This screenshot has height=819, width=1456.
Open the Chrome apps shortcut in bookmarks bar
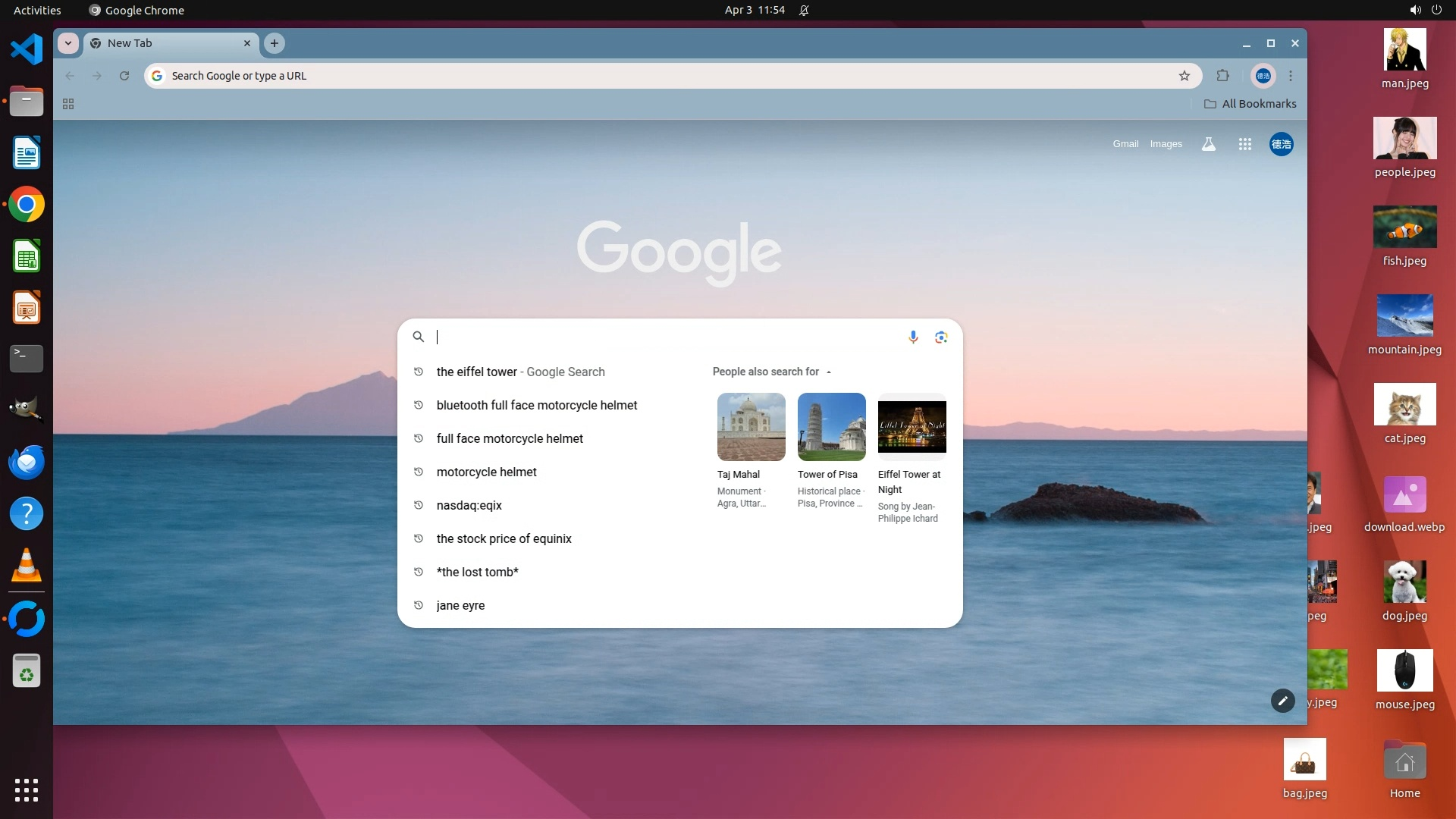(68, 104)
